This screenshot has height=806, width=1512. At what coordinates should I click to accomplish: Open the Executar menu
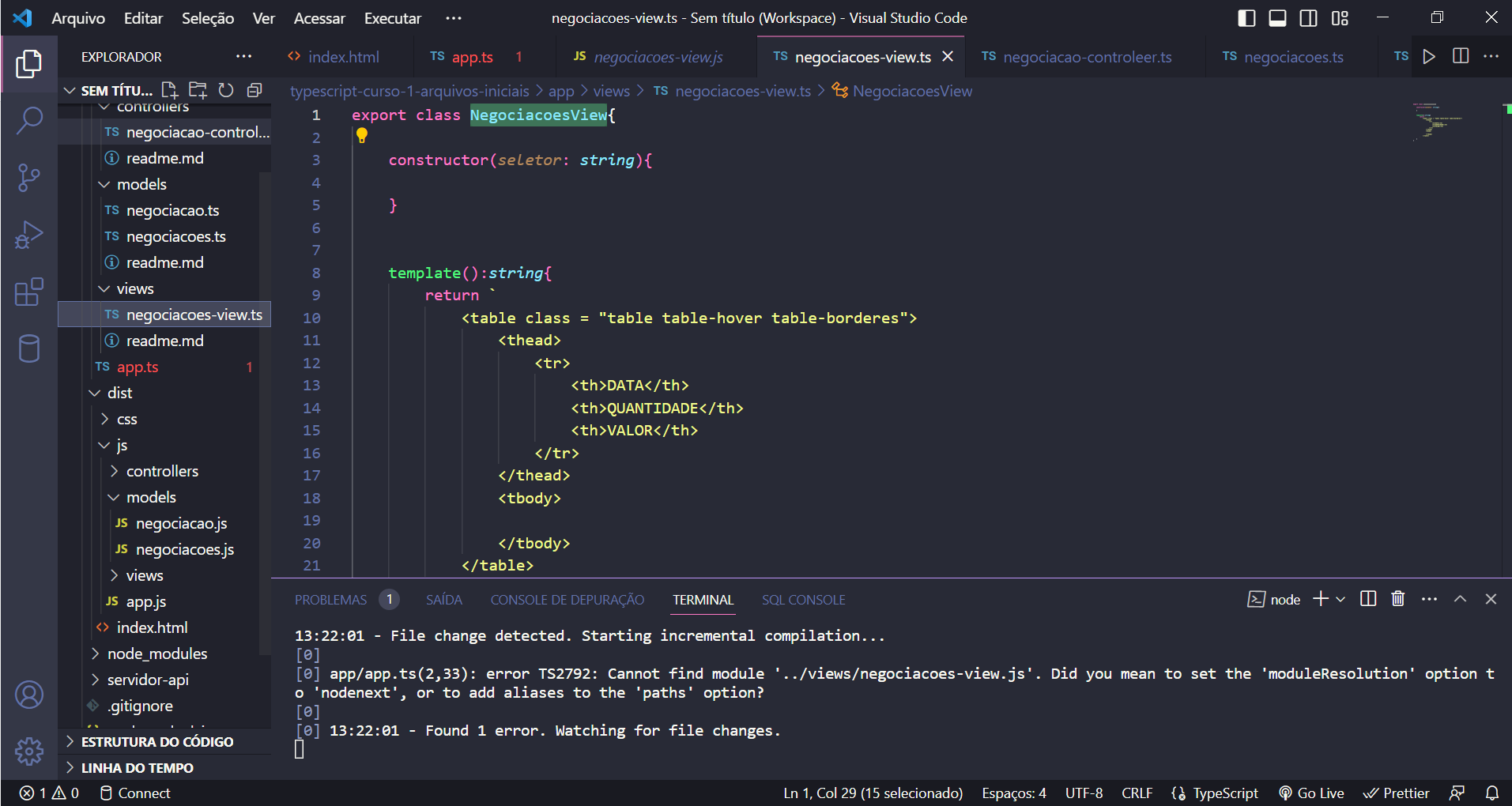click(393, 18)
